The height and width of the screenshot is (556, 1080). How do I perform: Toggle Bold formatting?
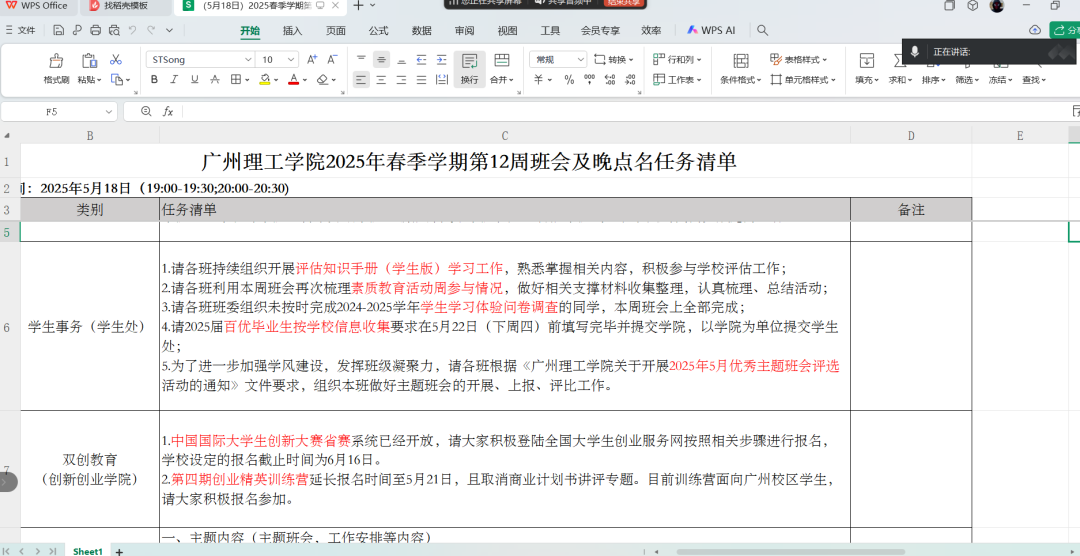click(x=155, y=80)
